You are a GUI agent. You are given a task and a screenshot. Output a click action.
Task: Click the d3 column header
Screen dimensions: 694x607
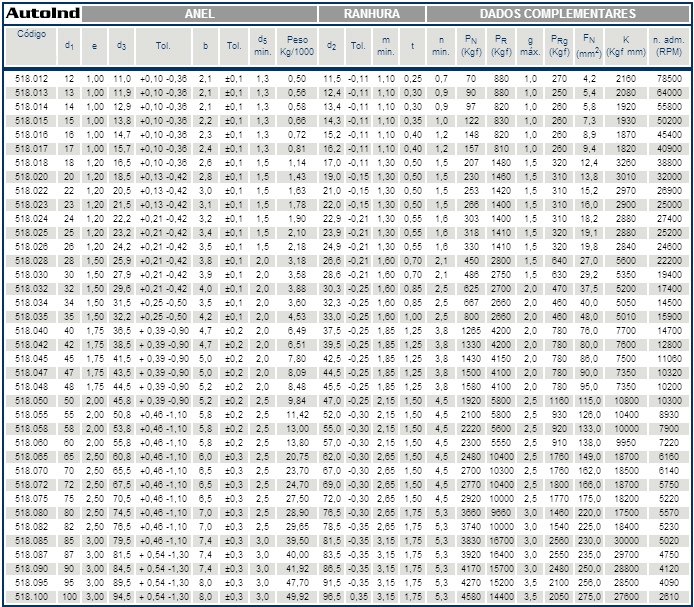pos(121,45)
